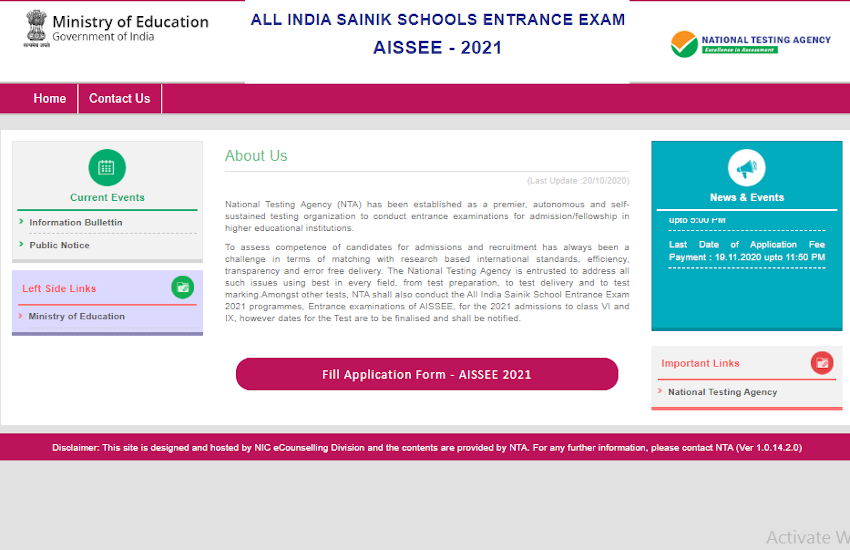The height and width of the screenshot is (550, 850).
Task: Click the News & Events megaphone icon
Action: pos(746,168)
